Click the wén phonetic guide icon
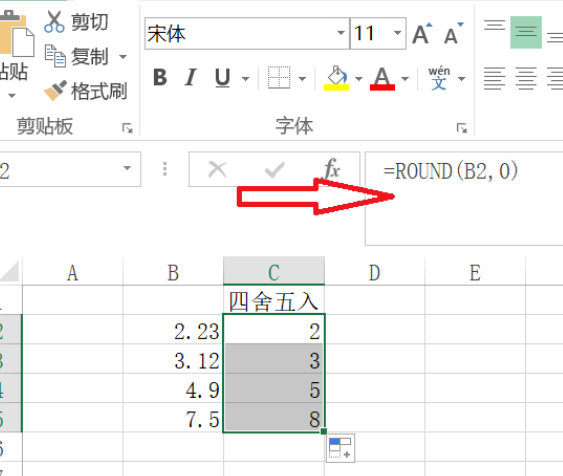The image size is (563, 476). [x=439, y=78]
